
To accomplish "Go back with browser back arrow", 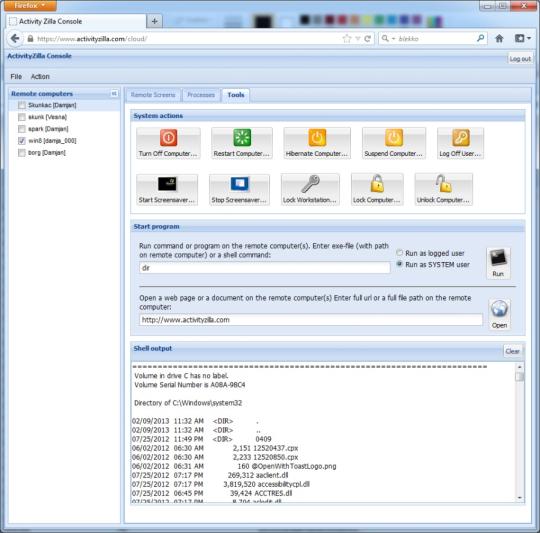I will point(15,39).
